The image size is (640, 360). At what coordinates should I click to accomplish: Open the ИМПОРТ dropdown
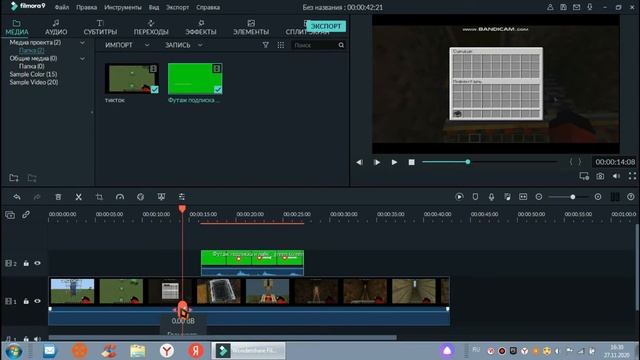tap(127, 45)
